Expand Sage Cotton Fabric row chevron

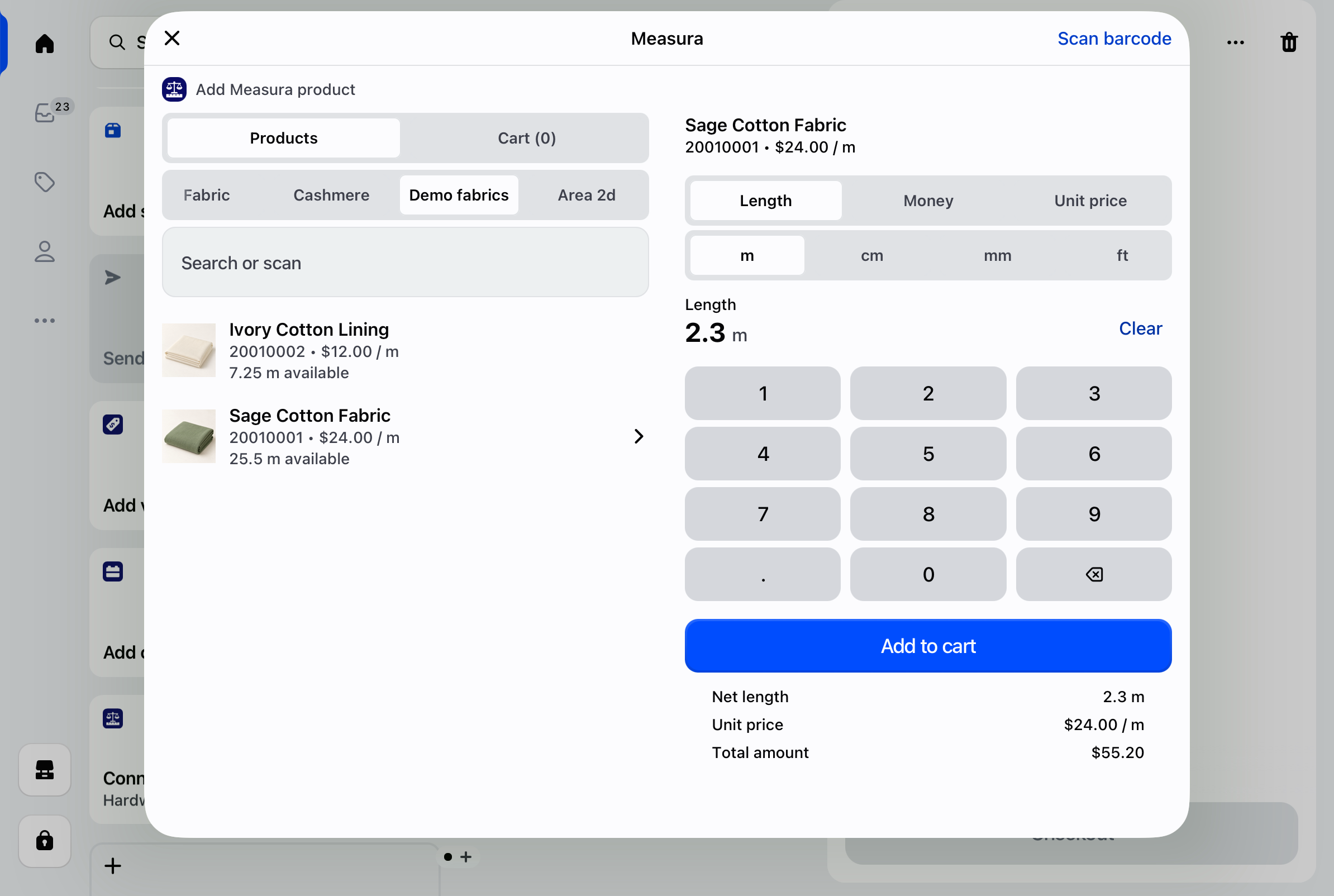coord(639,437)
